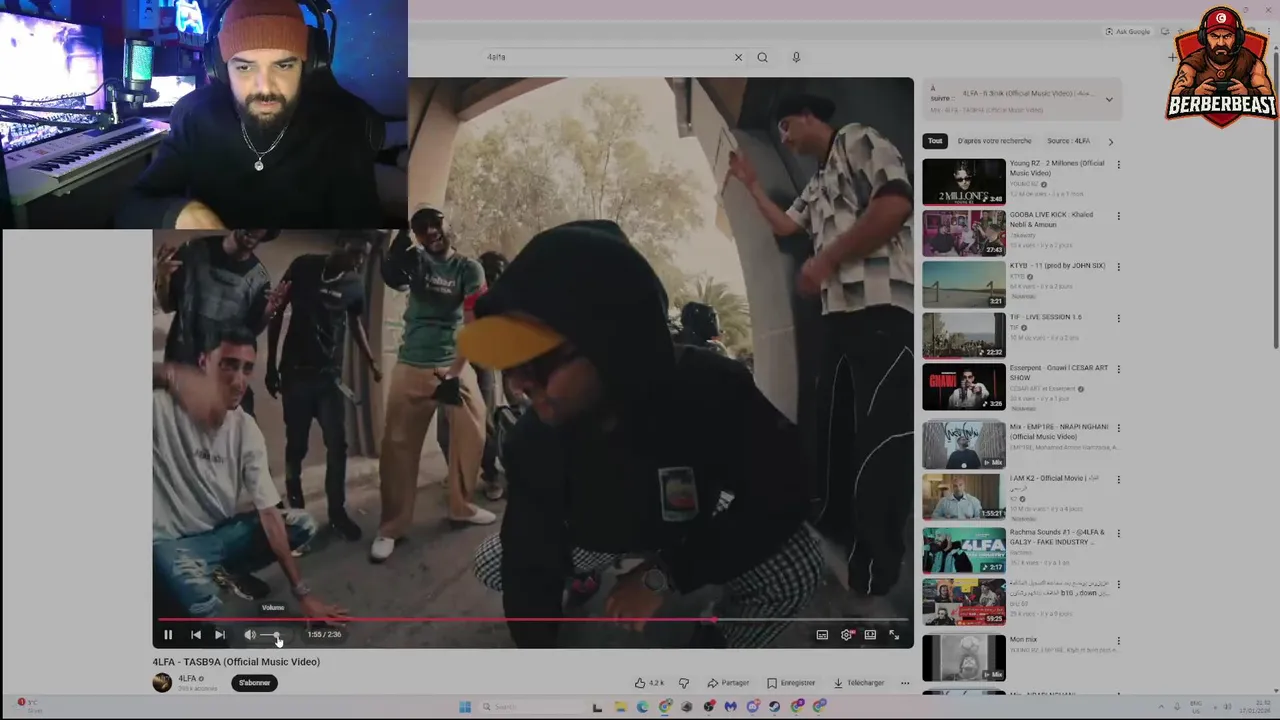The width and height of the screenshot is (1280, 720).
Task: Adjust the volume slider knob
Action: [x=277, y=635]
